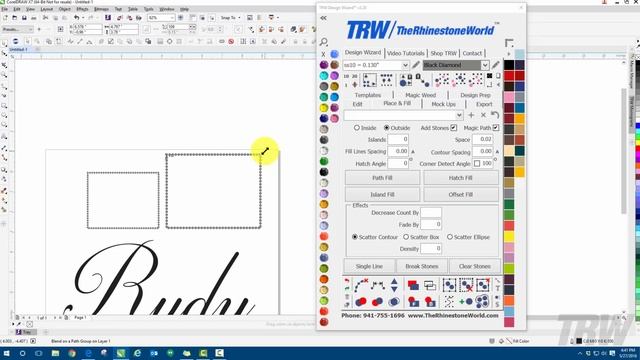This screenshot has height=360, width=640.
Task: Select the Scatter Box radio button
Action: pyautogui.click(x=406, y=237)
